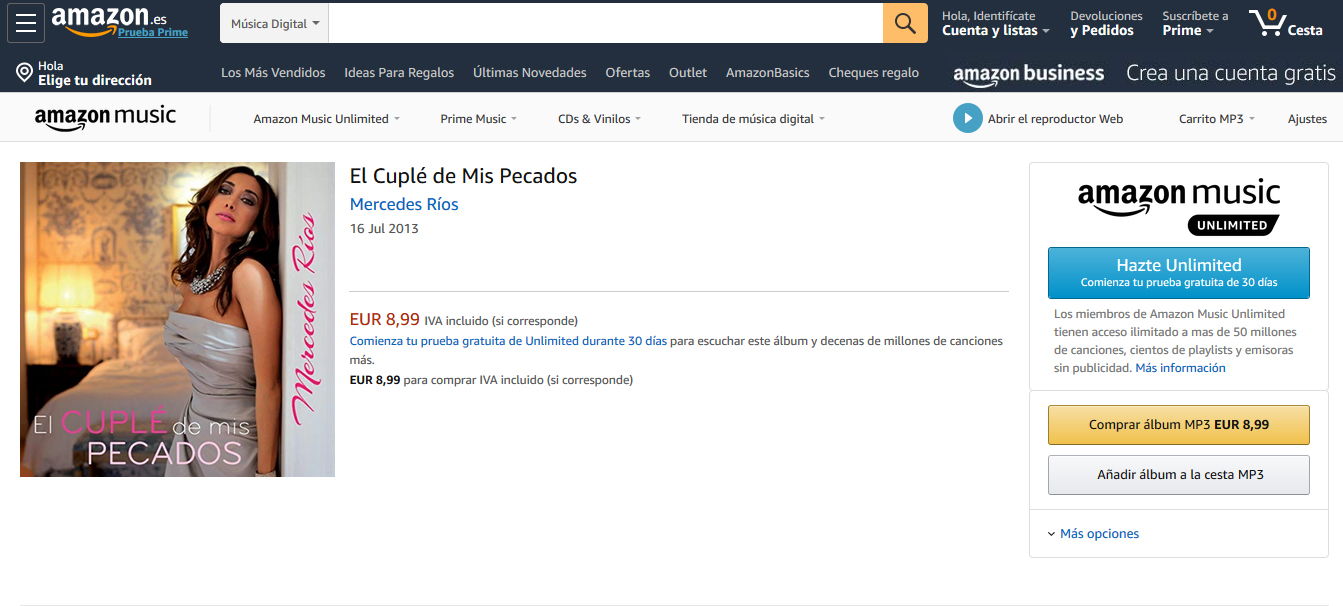The width and height of the screenshot is (1343, 606).
Task: Click the Amazon Business logo
Action: [x=1029, y=73]
